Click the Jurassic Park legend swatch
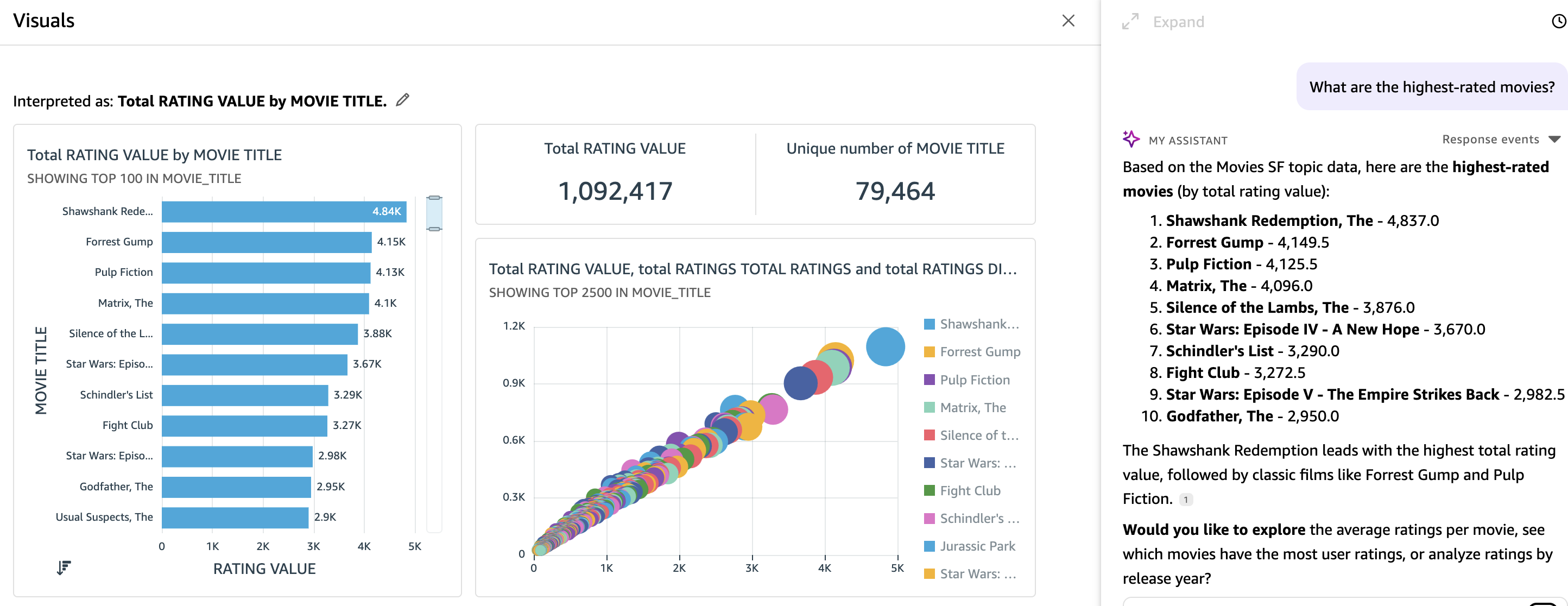The image size is (1568, 606). 929,546
